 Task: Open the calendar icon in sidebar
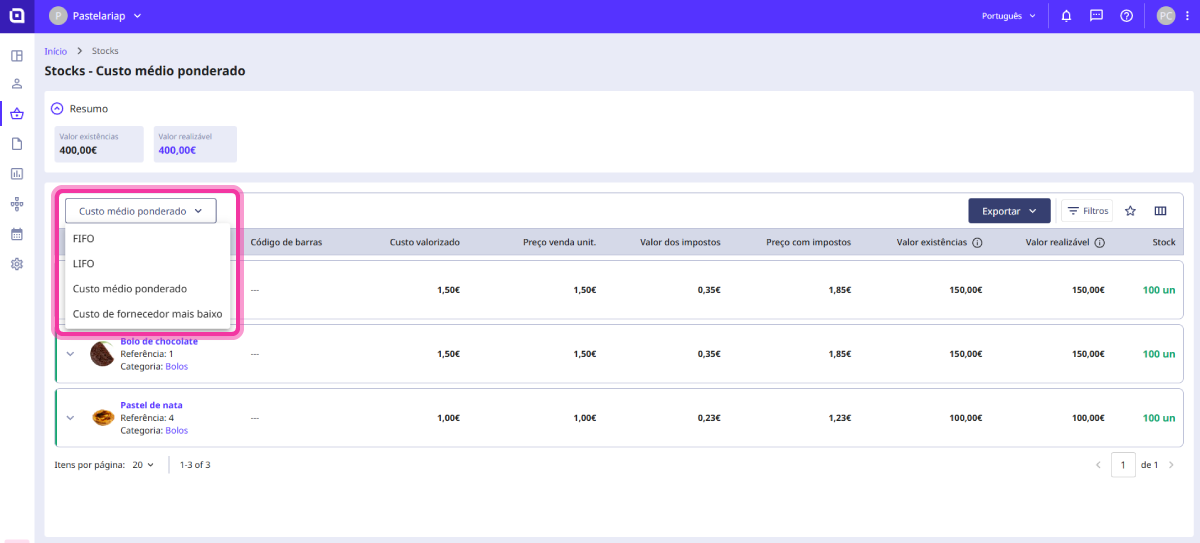pyautogui.click(x=17, y=234)
